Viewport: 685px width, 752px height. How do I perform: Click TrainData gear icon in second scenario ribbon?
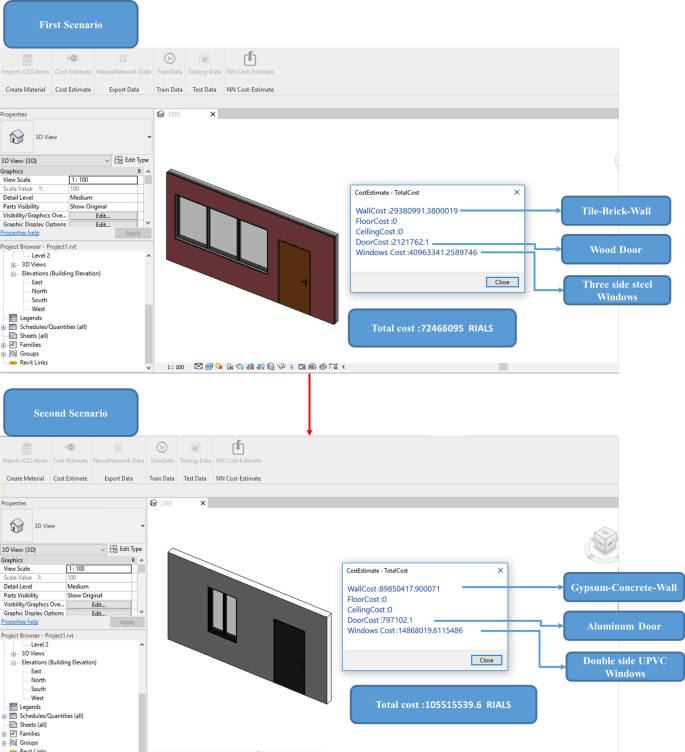[162, 447]
